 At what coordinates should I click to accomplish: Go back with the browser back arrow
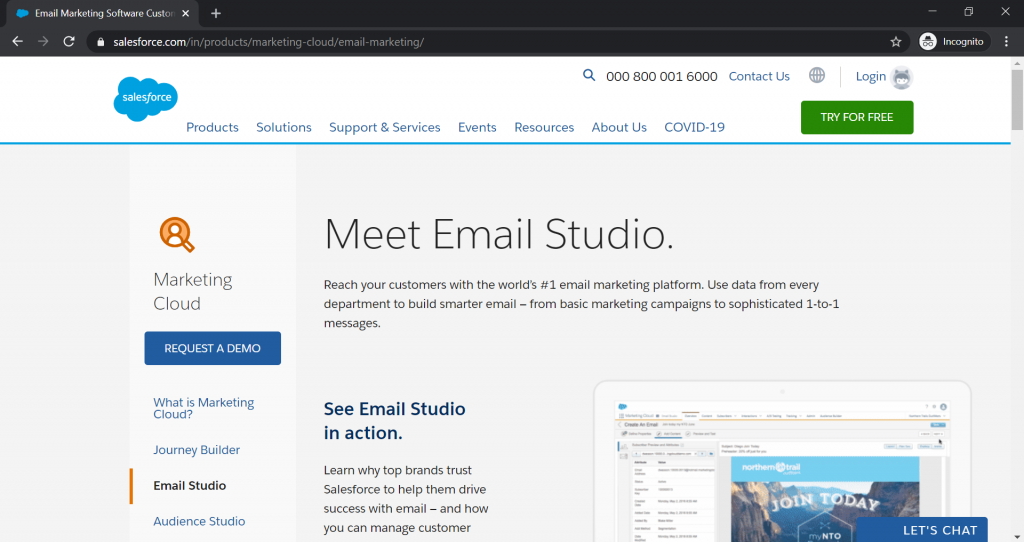18,41
